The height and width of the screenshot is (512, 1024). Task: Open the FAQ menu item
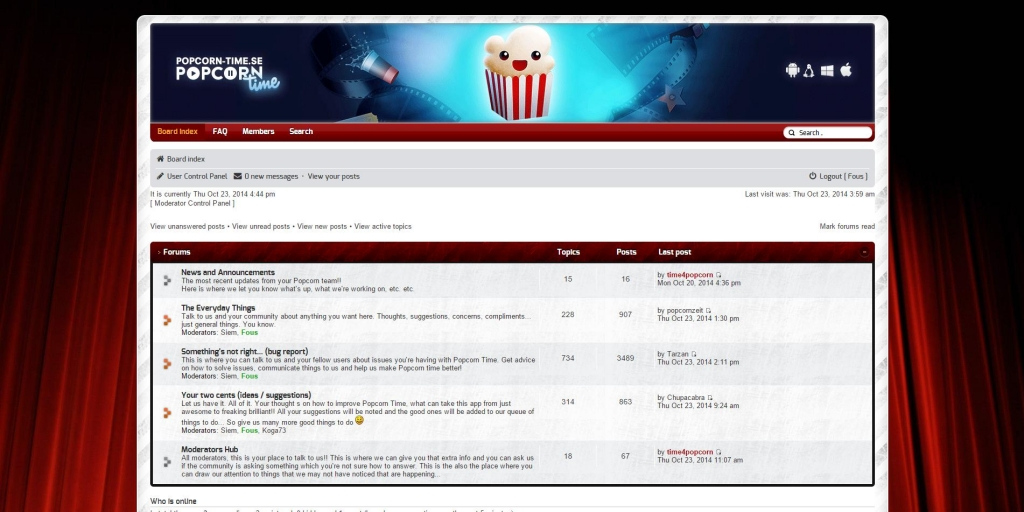coord(220,131)
